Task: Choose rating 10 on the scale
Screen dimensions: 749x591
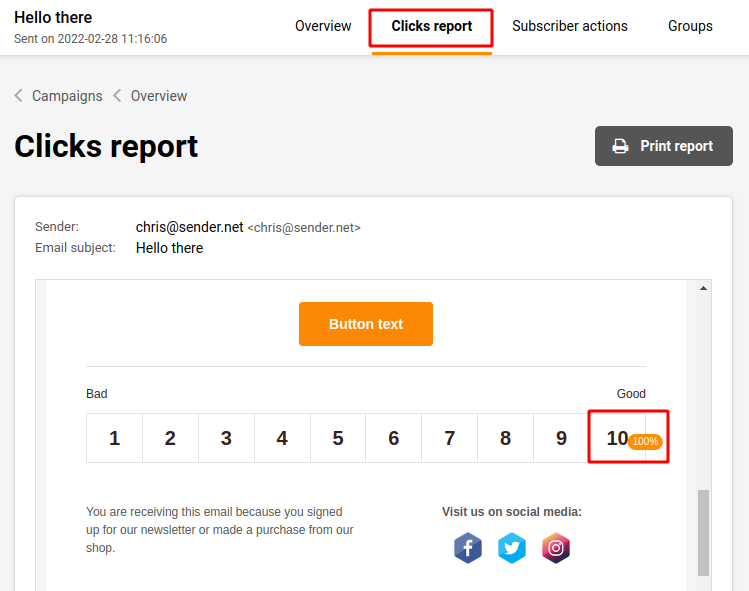Action: pyautogui.click(x=616, y=438)
